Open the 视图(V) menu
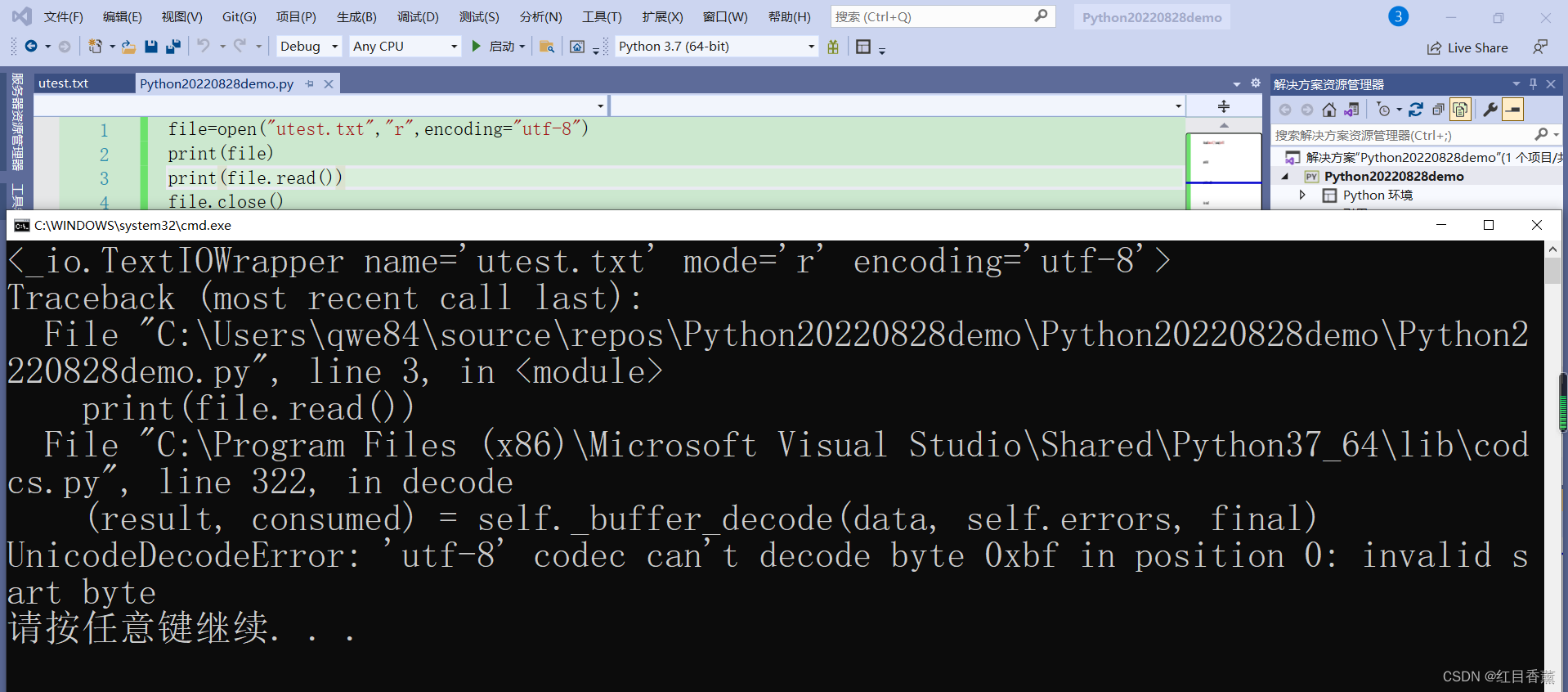Image resolution: width=1568 pixels, height=692 pixels. (x=181, y=16)
